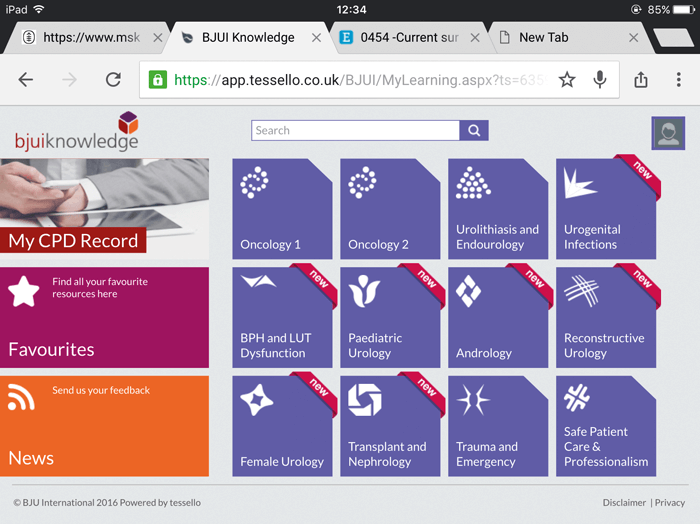Tap the microphone voice search icon
Viewport: 700px width, 524px height.
tap(600, 80)
